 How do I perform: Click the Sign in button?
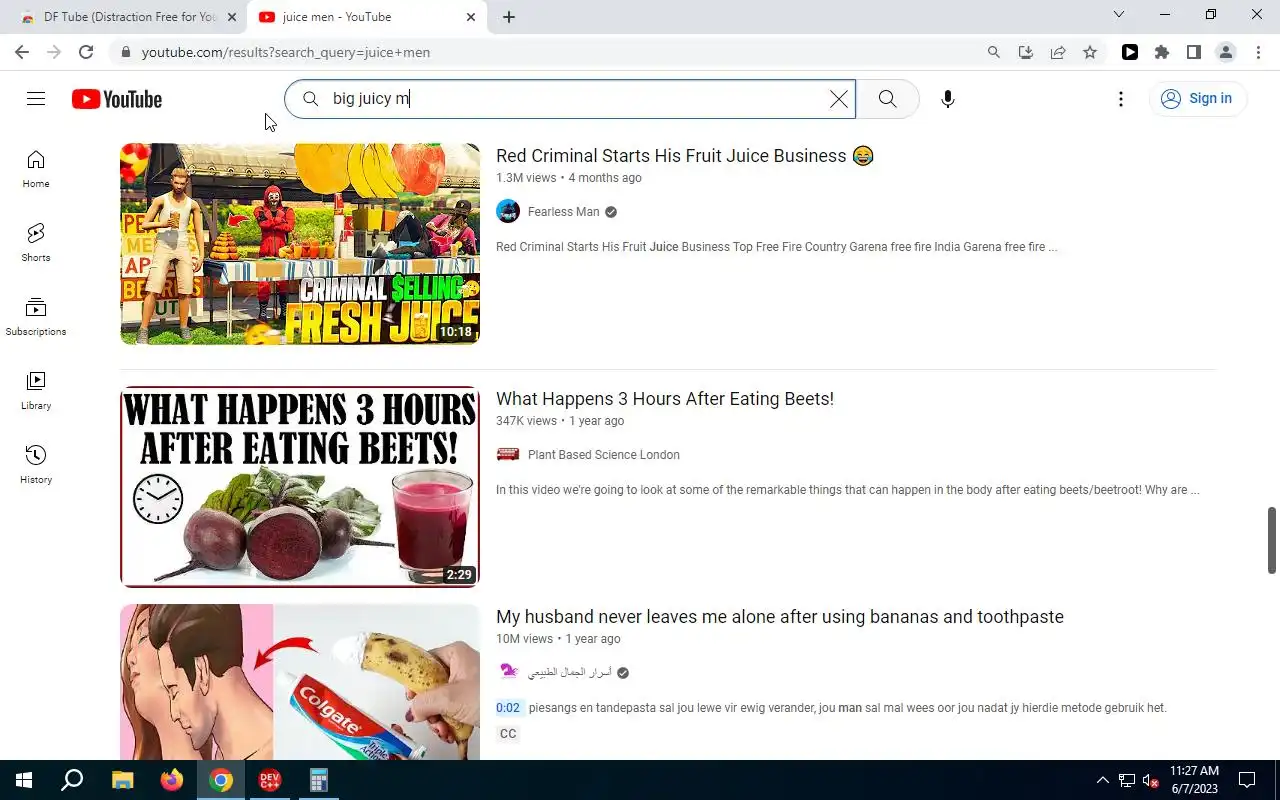(1197, 98)
